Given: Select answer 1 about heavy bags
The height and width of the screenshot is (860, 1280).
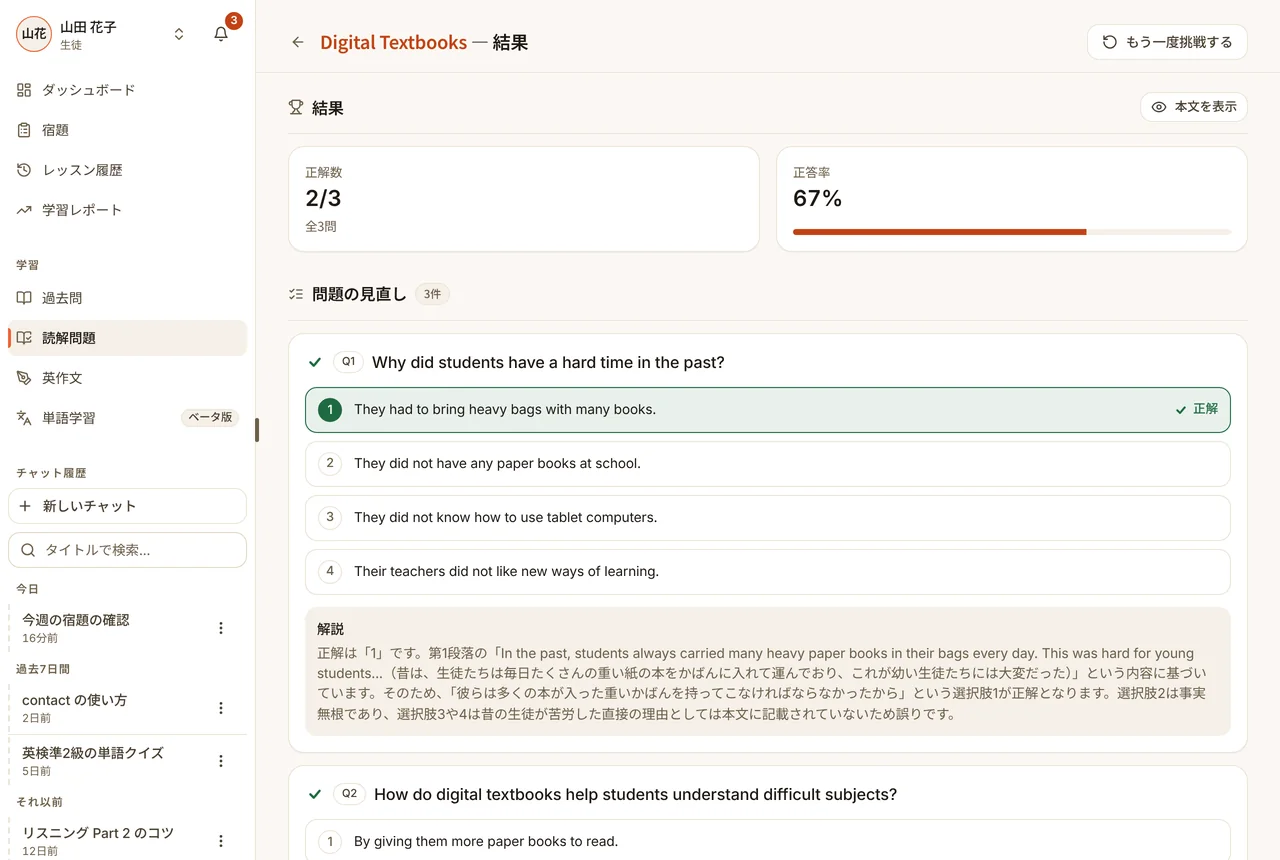Looking at the screenshot, I should [x=768, y=410].
